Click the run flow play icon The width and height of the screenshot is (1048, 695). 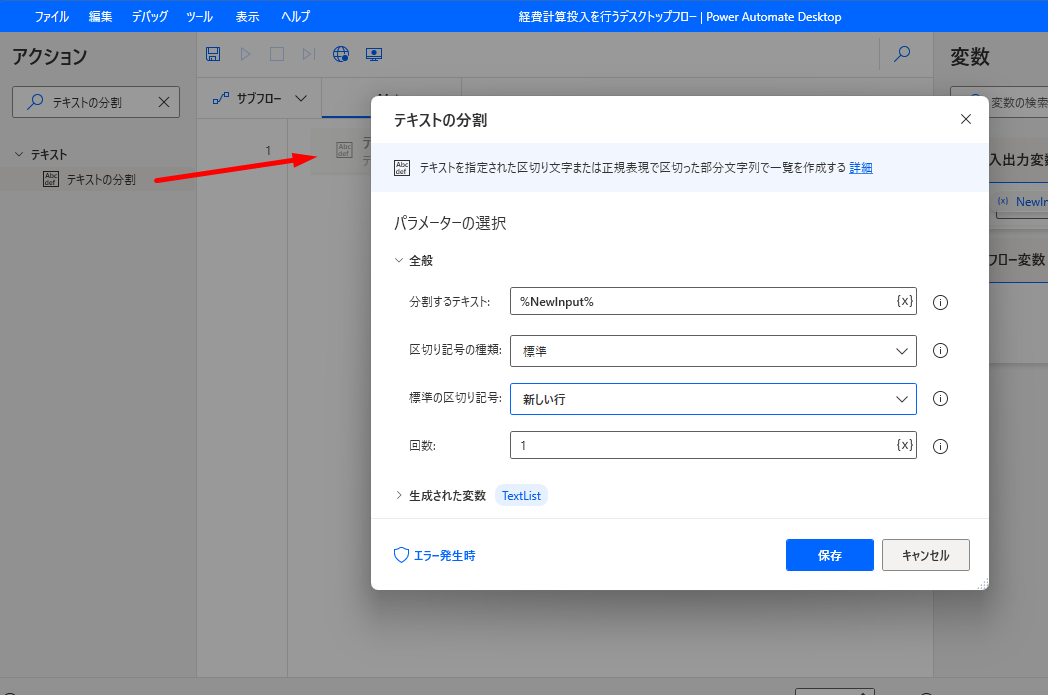point(245,54)
